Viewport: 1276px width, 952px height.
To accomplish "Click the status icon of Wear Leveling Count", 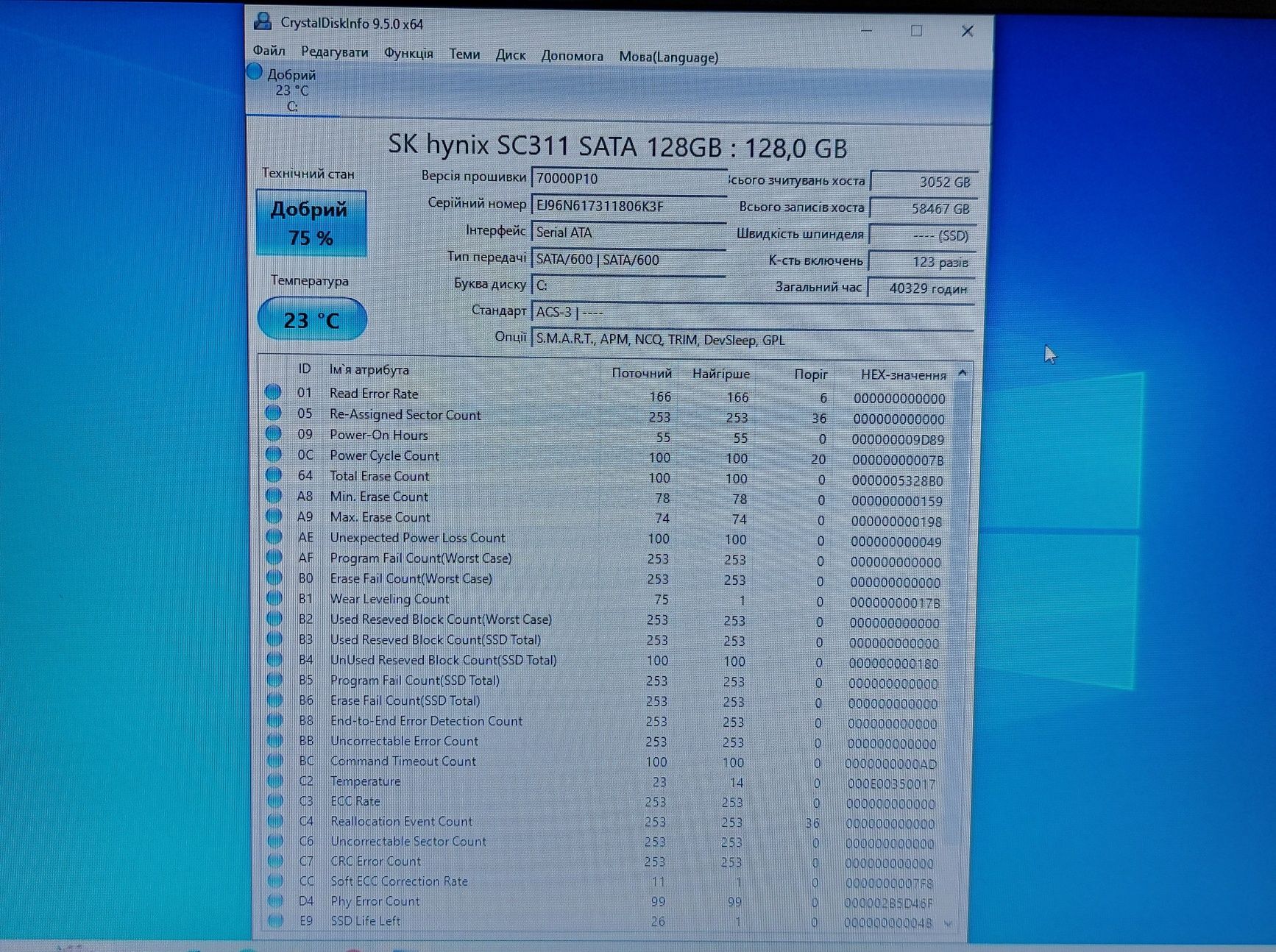I will click(x=274, y=597).
